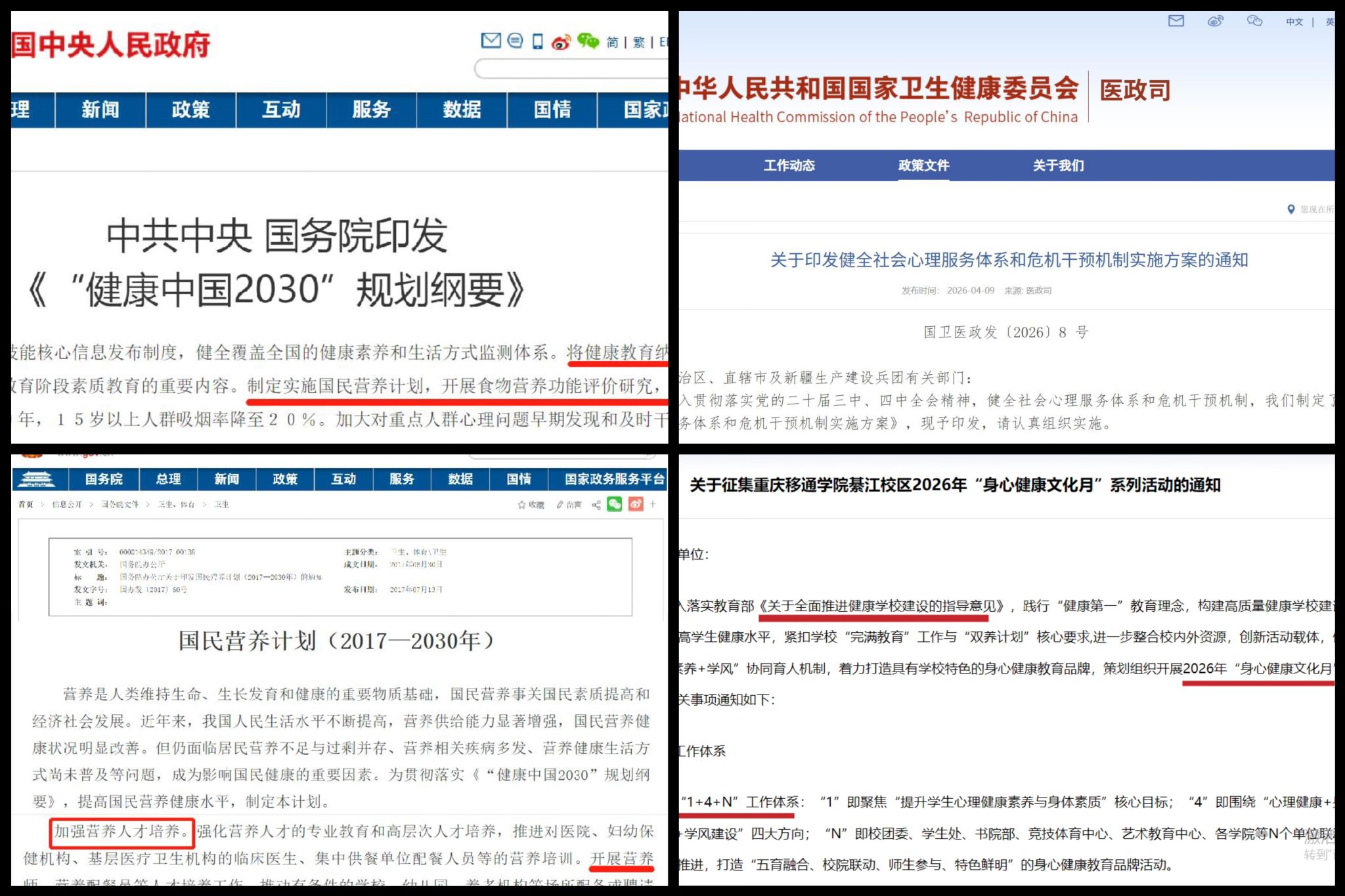Image resolution: width=1345 pixels, height=896 pixels.
Task: Open 国情 in the 健康中国2030 page navigation
Action: pos(552,110)
